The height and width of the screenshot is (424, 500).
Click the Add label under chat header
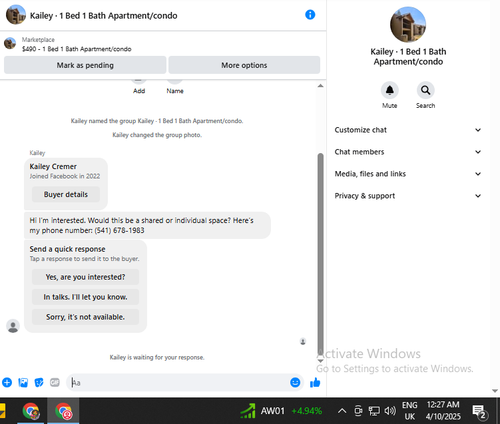click(139, 91)
